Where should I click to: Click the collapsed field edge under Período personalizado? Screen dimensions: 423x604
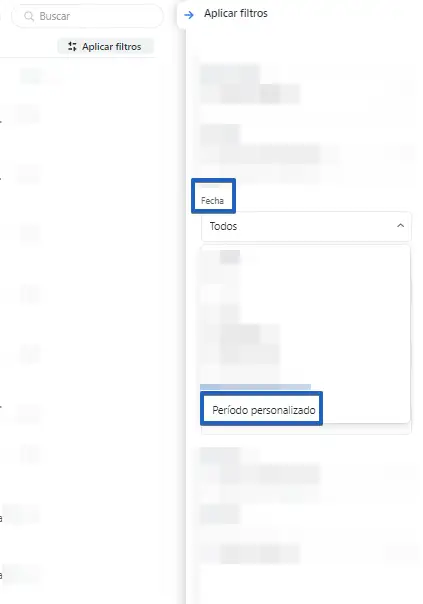(306, 430)
